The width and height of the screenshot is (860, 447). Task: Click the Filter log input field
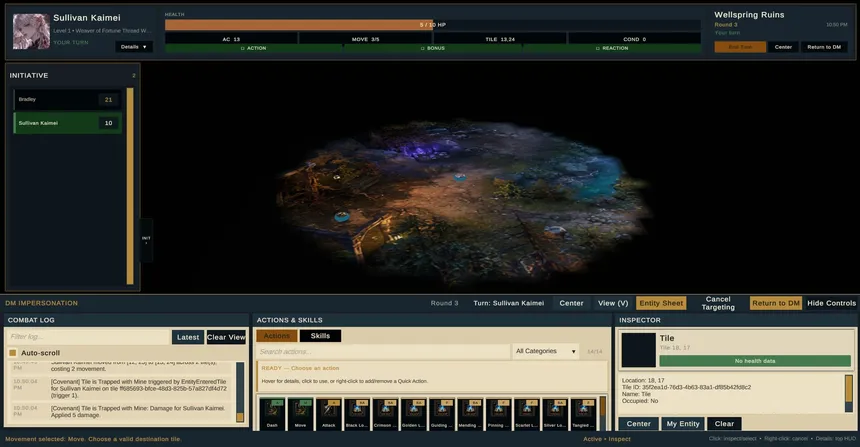click(88, 337)
